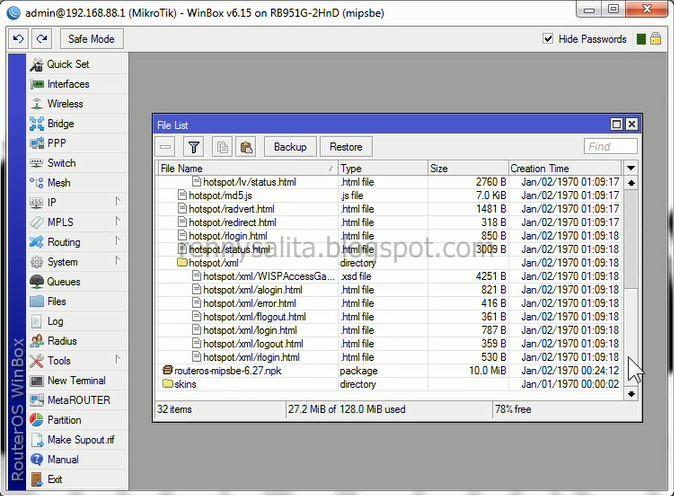674x496 pixels.
Task: Open the Radius menu icon
Action: click(37, 341)
